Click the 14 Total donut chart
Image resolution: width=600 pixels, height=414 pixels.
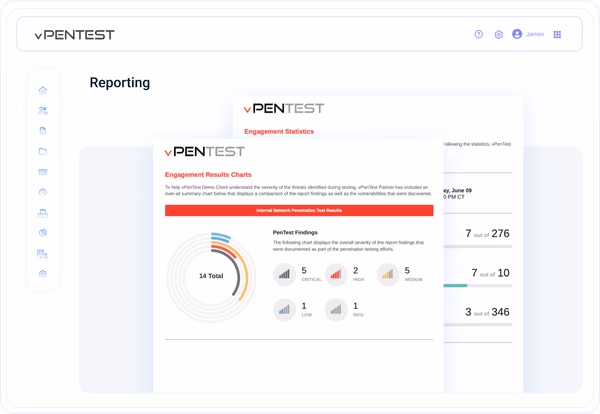[x=211, y=277]
